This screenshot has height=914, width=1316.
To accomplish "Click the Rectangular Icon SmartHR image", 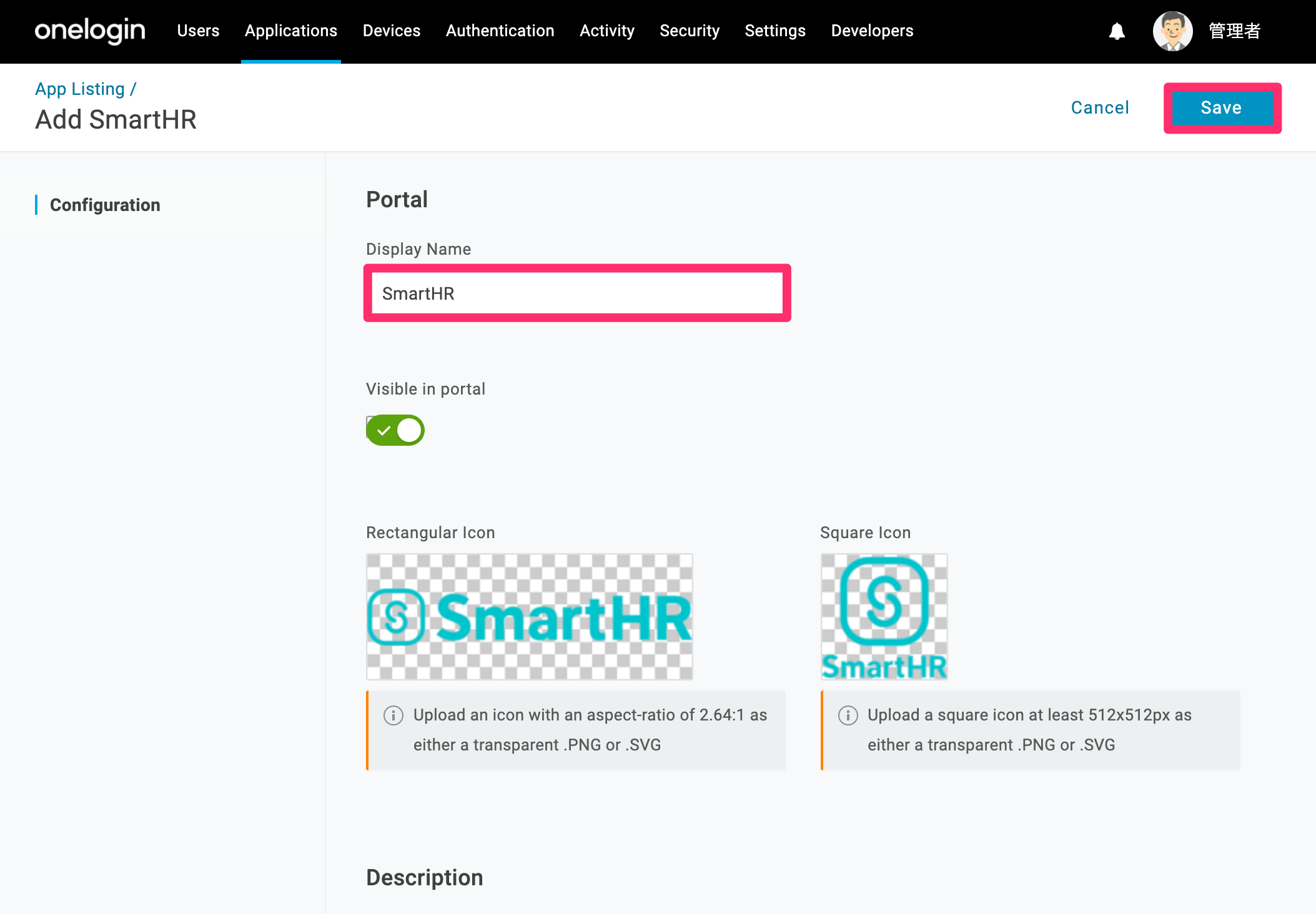I will click(x=530, y=617).
